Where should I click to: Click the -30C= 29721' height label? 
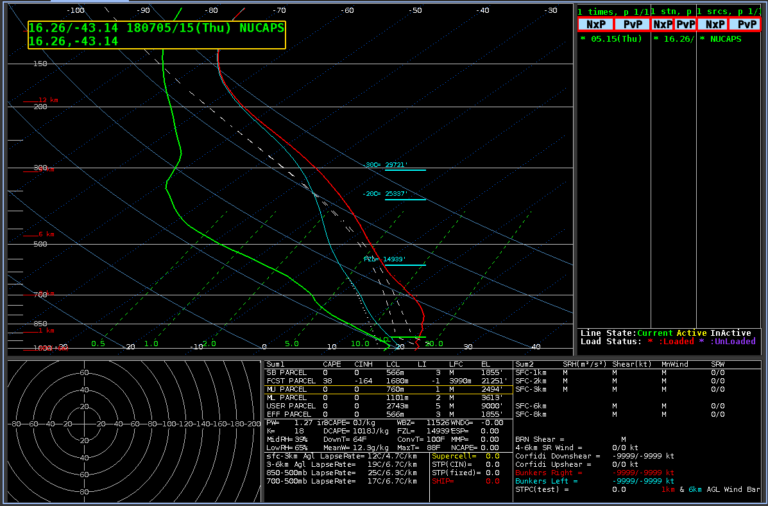(385, 165)
